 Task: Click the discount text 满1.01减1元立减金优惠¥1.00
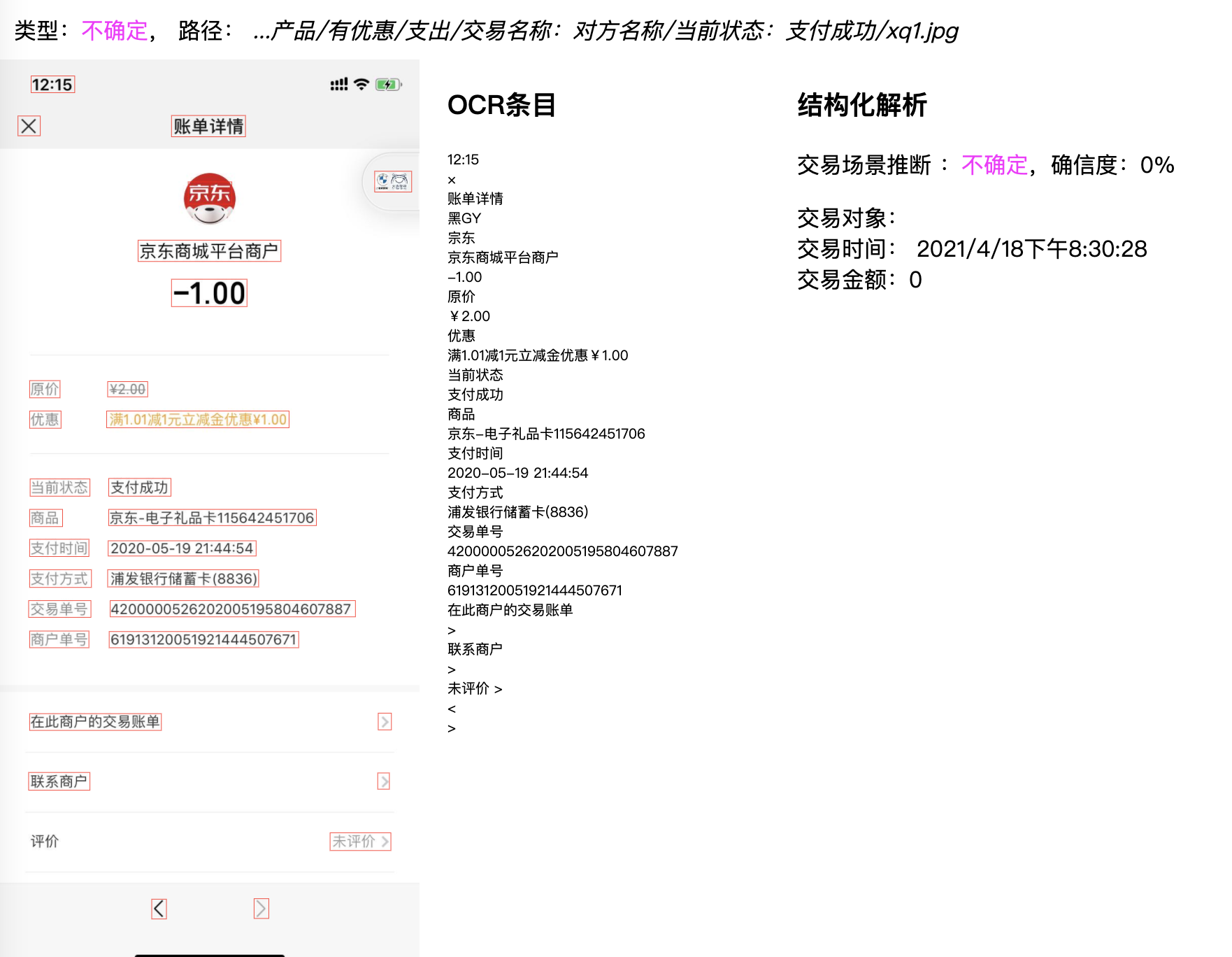pyautogui.click(x=198, y=419)
